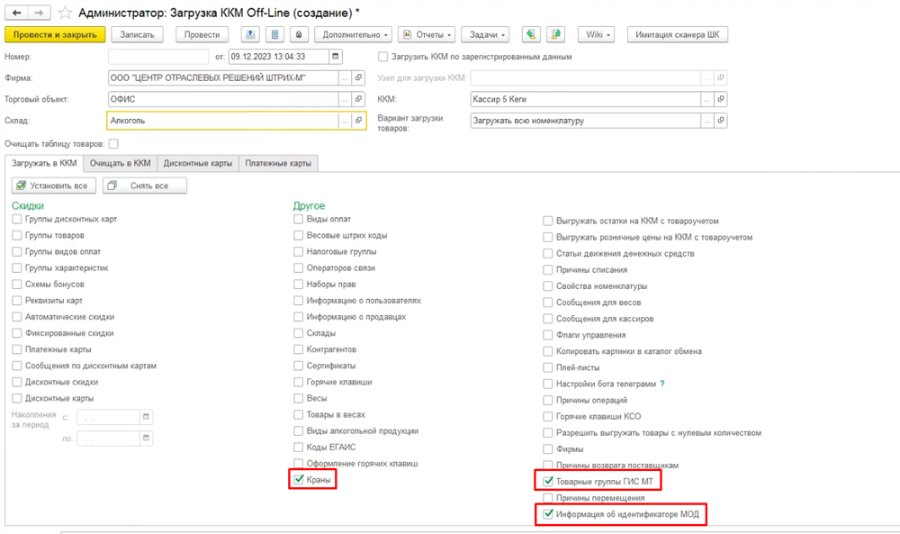The height and width of the screenshot is (534, 900).
Task: Open calendar for Накопления 'по' date
Action: coord(146,438)
